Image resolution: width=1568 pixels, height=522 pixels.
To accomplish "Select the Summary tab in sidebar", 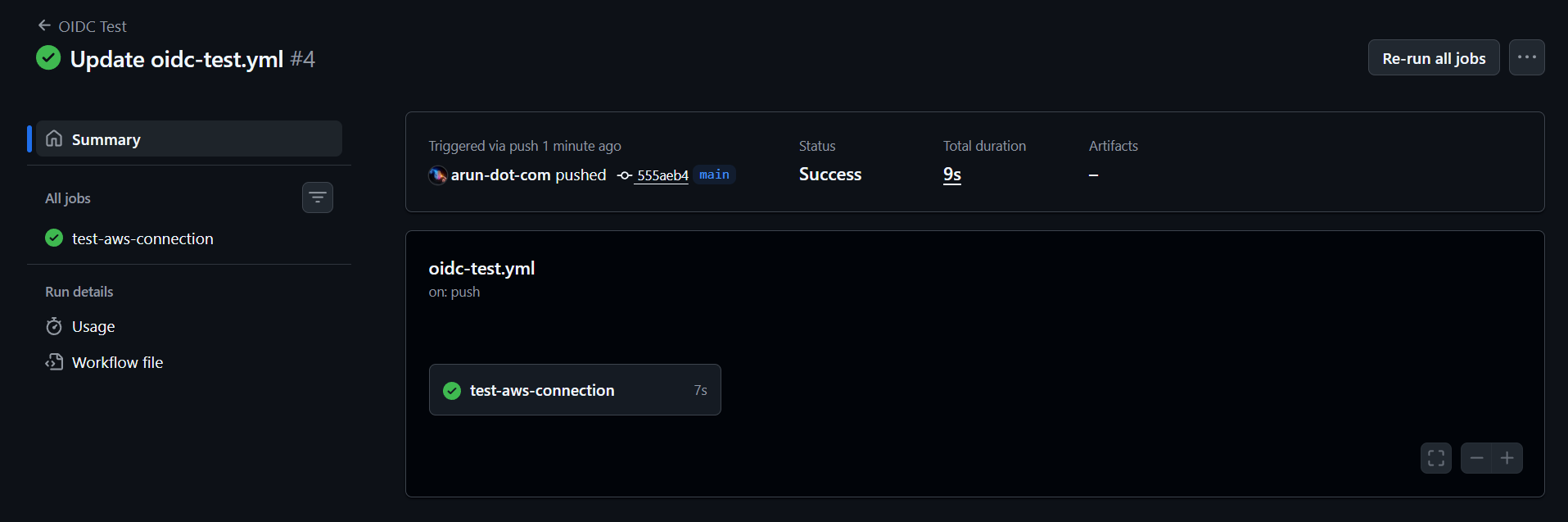I will click(x=188, y=139).
